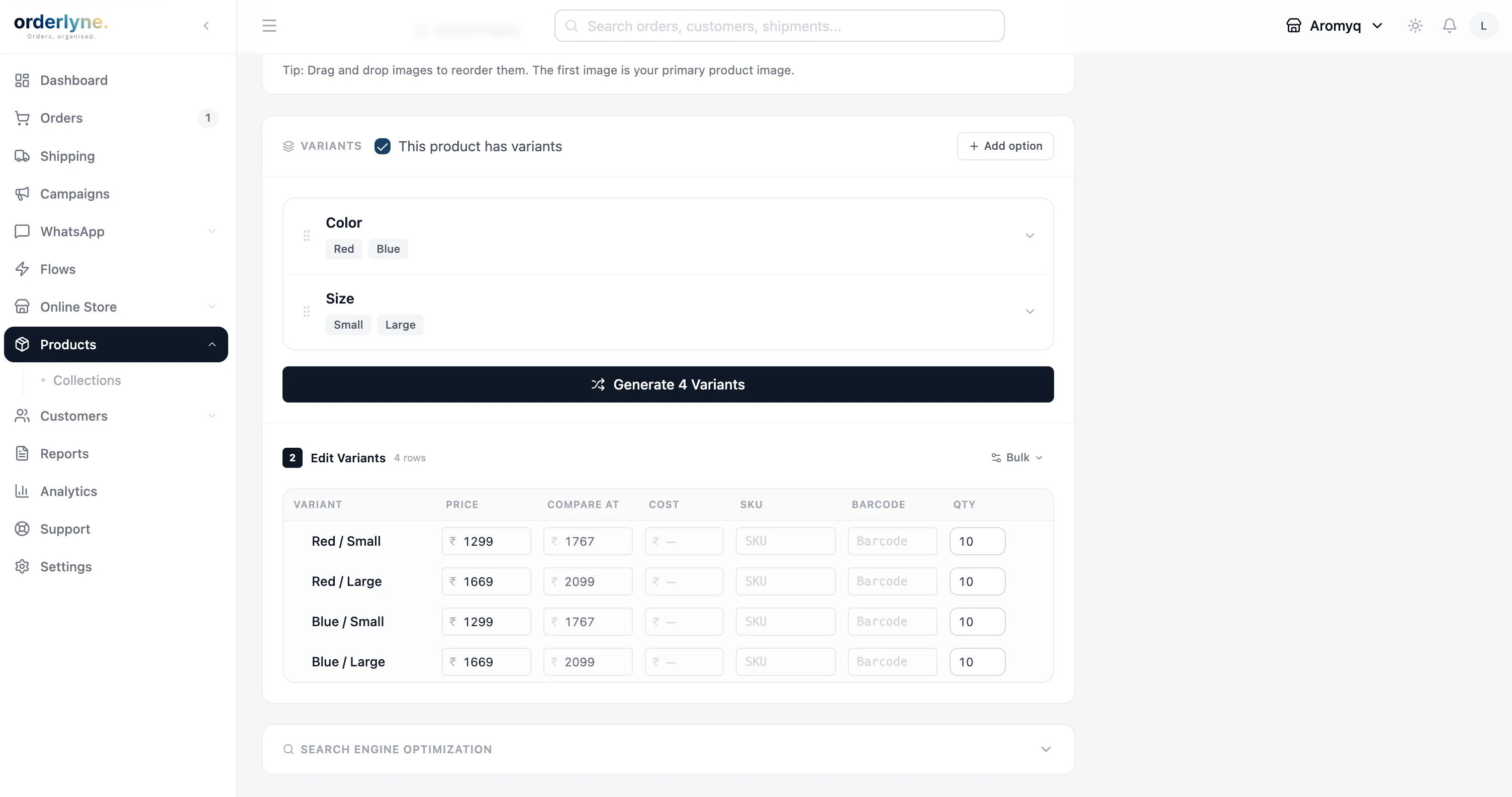Focus the top search orders field
Image resolution: width=1512 pixels, height=797 pixels.
point(780,26)
